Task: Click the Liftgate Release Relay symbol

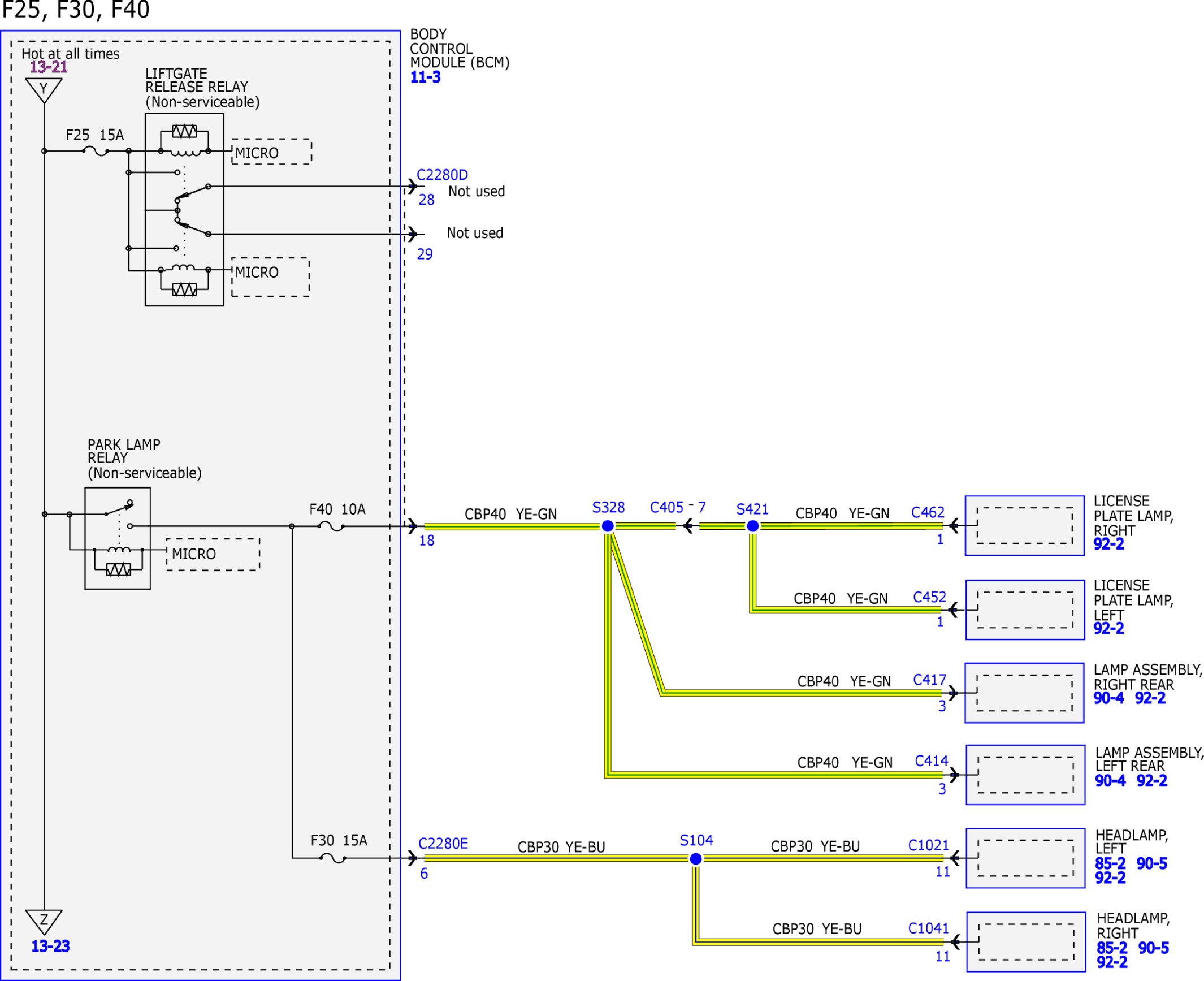Action: pos(184,210)
